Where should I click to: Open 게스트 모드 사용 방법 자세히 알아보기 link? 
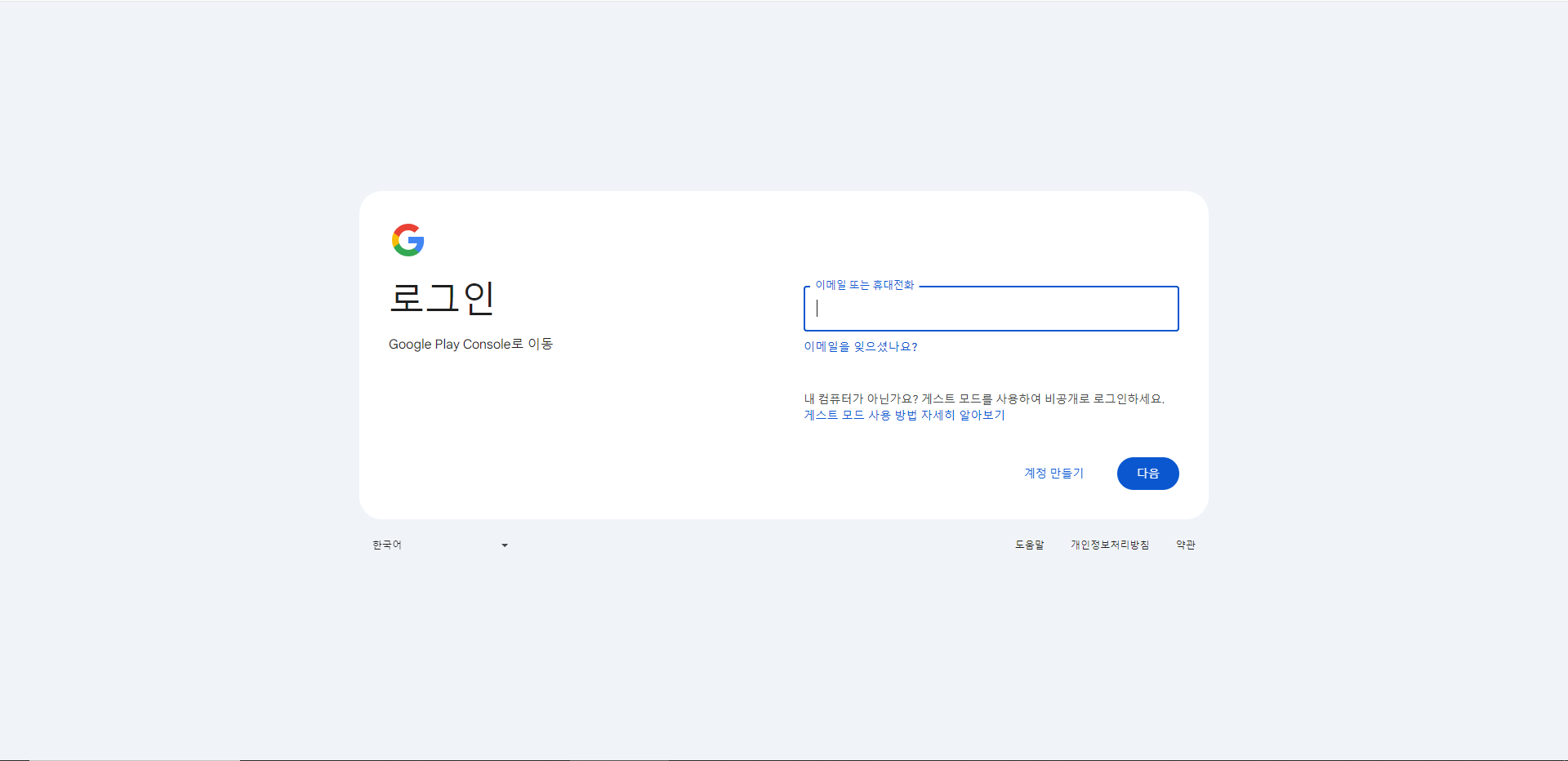904,415
